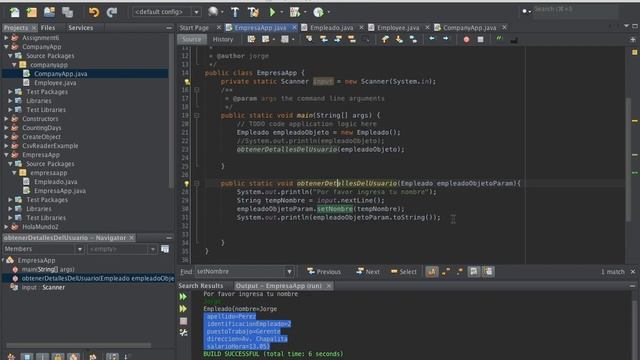This screenshot has height=360, width=640.
Task: Click the Save All toolbar icon
Action: click(x=67, y=12)
